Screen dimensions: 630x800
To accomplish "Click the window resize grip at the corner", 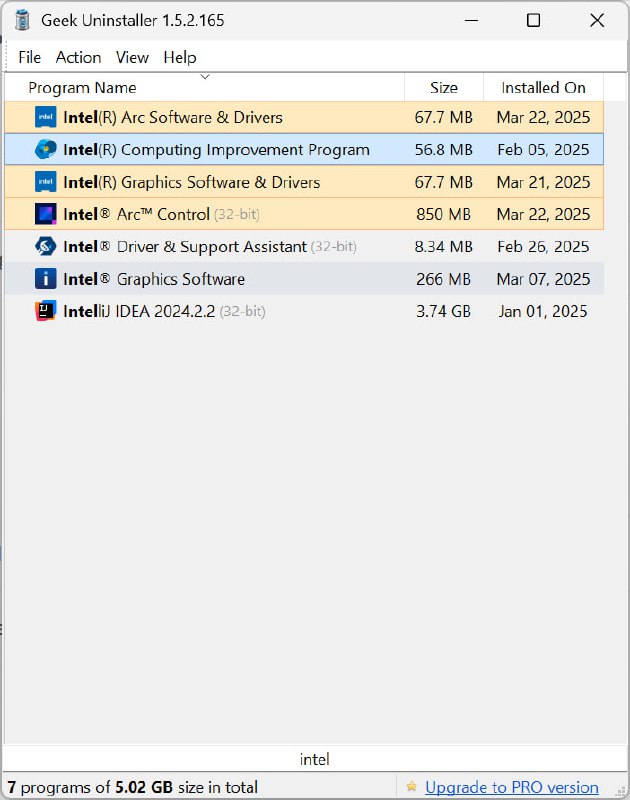I will tap(620, 791).
